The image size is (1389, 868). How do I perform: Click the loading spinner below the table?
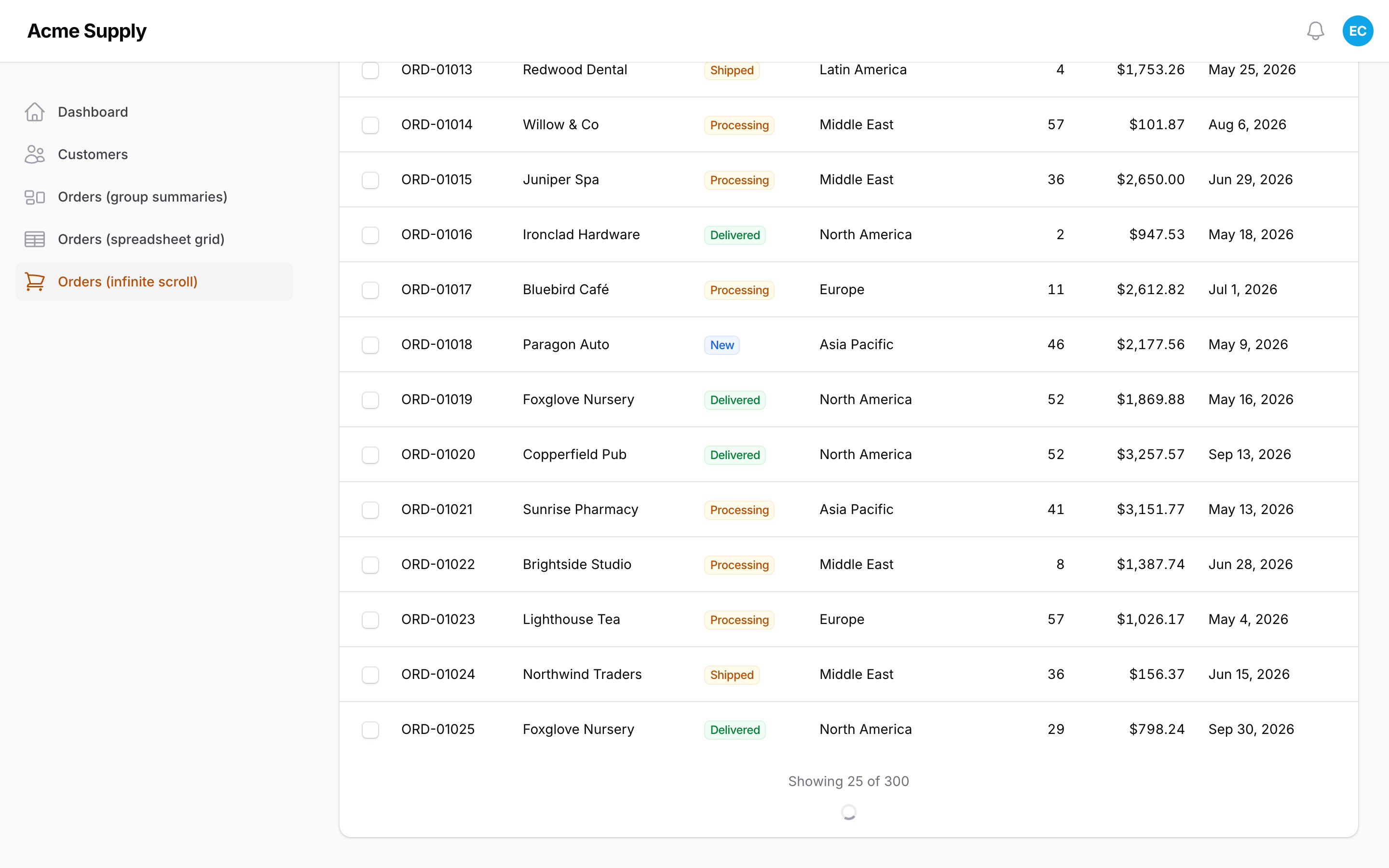coord(848,812)
